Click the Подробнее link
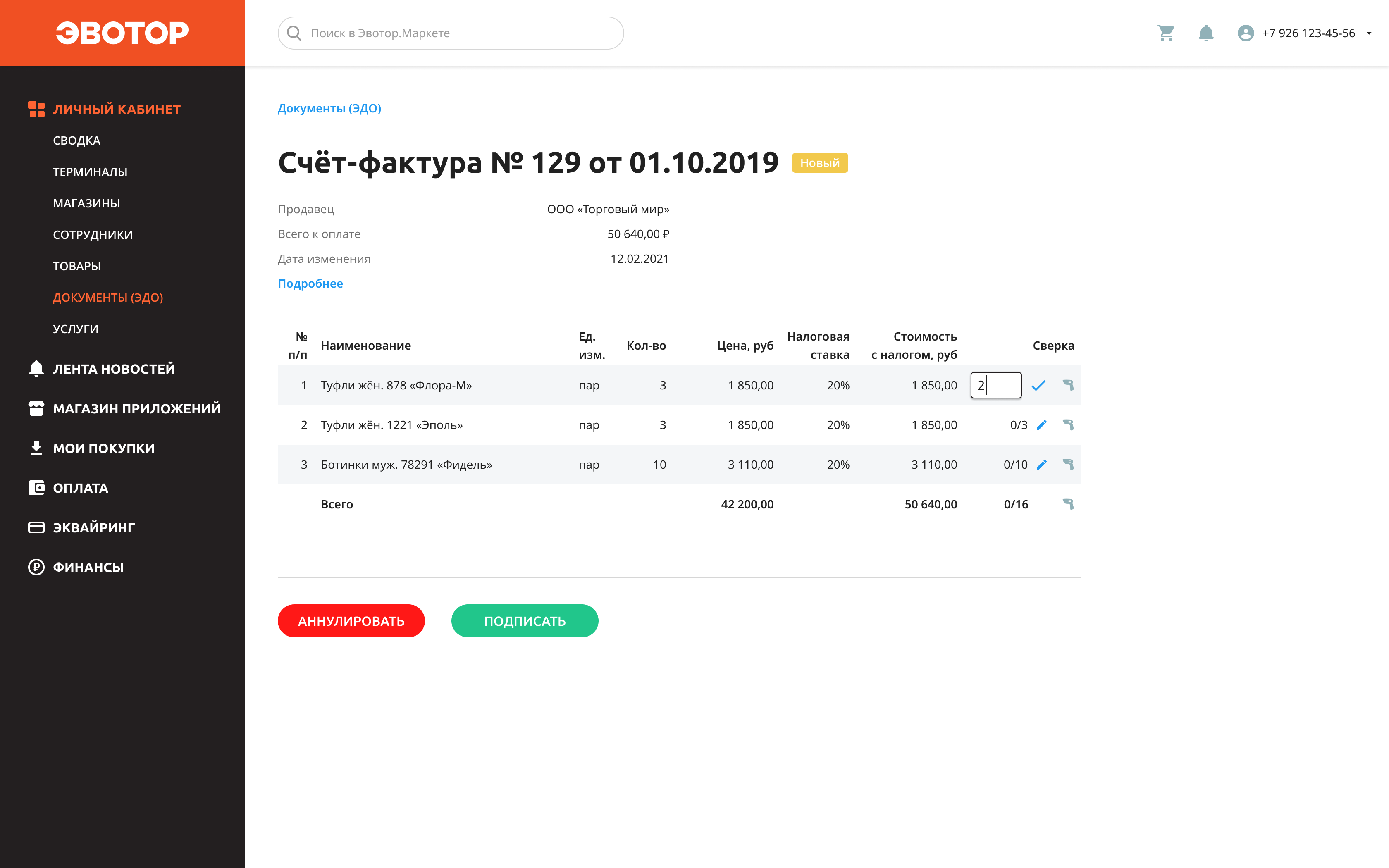The width and height of the screenshot is (1389, 868). tap(310, 284)
